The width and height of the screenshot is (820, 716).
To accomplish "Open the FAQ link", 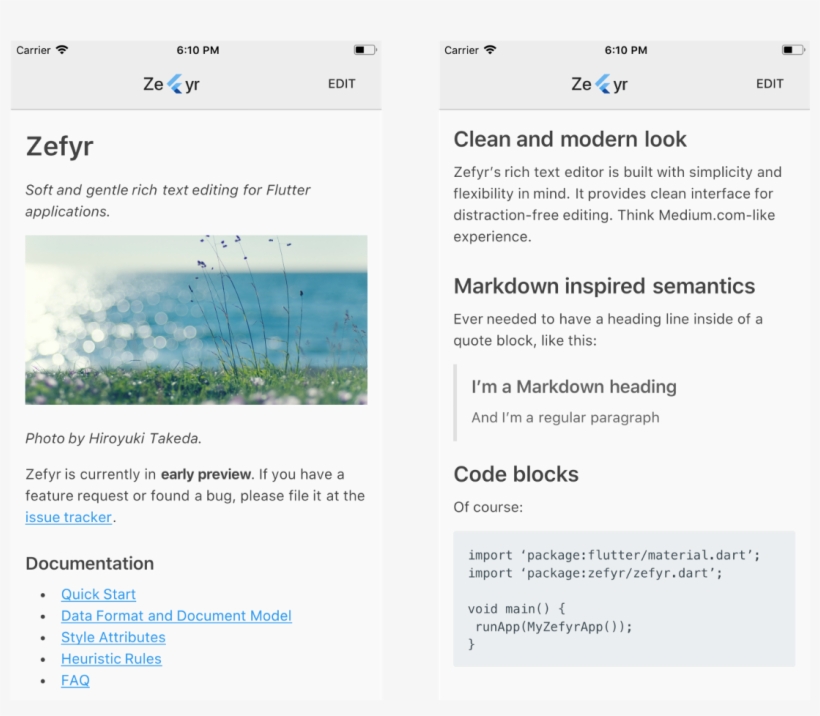I will [x=75, y=680].
